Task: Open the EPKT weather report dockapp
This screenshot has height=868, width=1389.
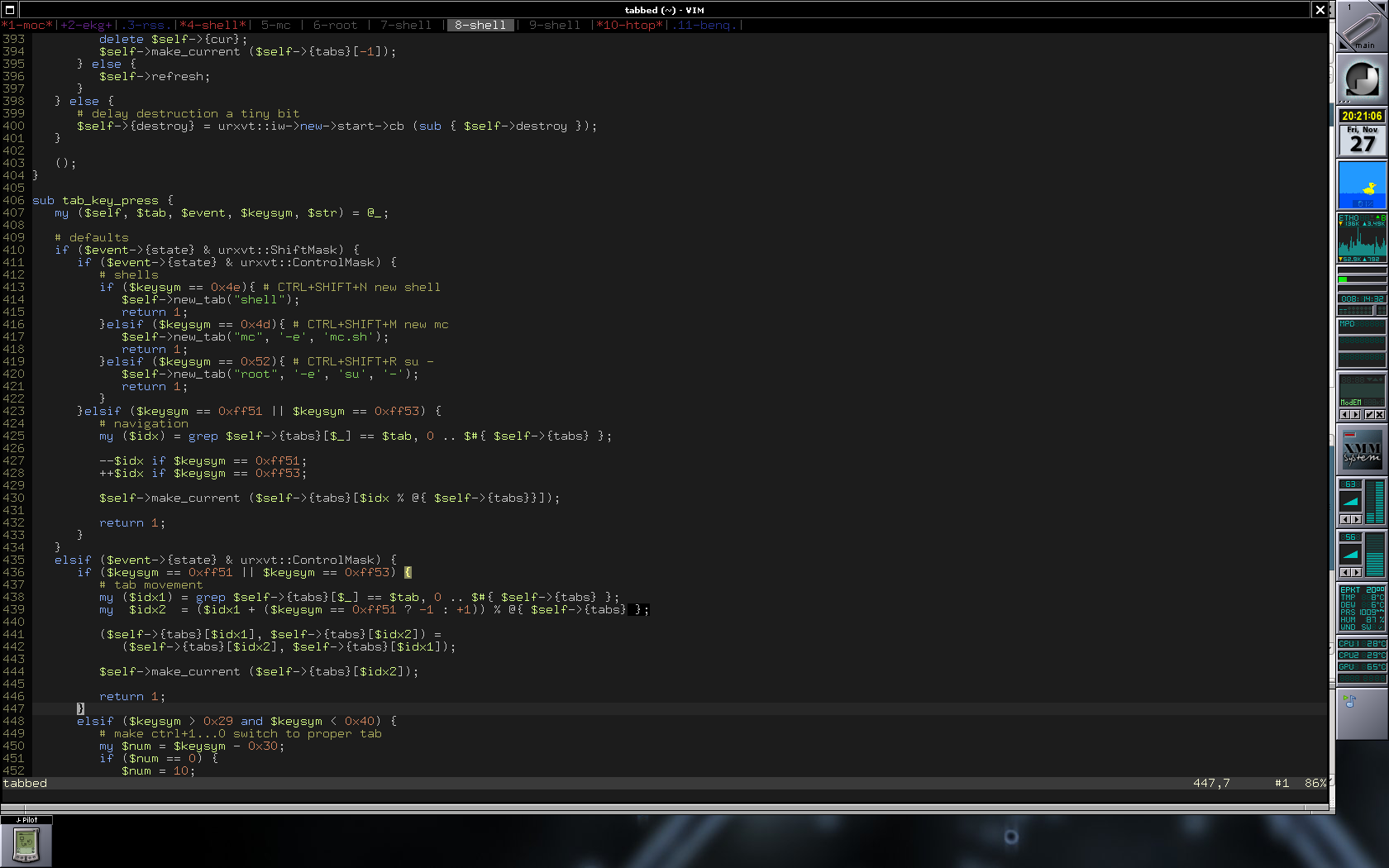Action: [x=1362, y=608]
